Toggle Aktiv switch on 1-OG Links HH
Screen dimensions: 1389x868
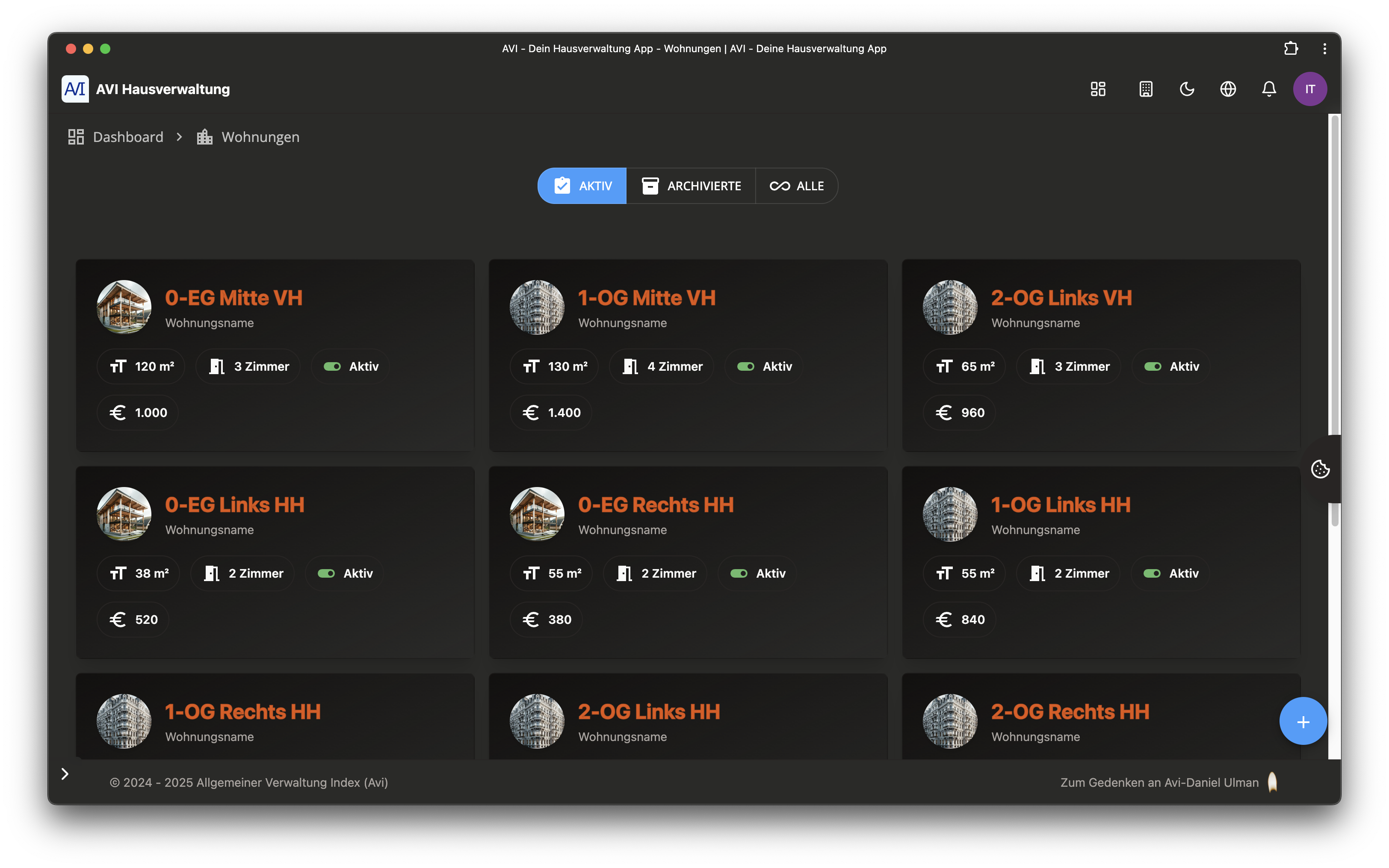tap(1152, 573)
